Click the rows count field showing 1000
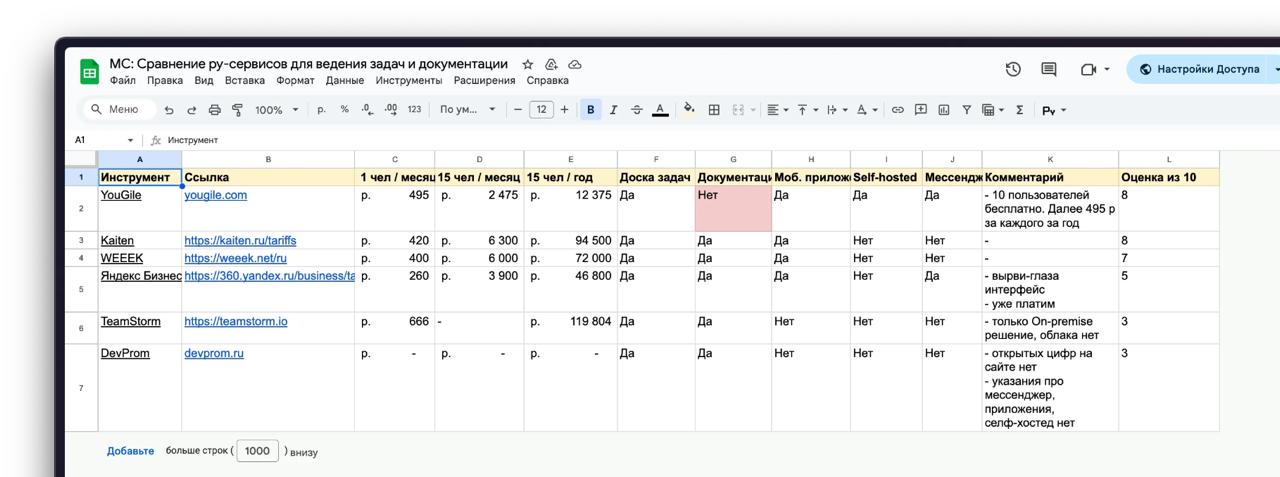Image resolution: width=1280 pixels, height=477 pixels. (257, 451)
